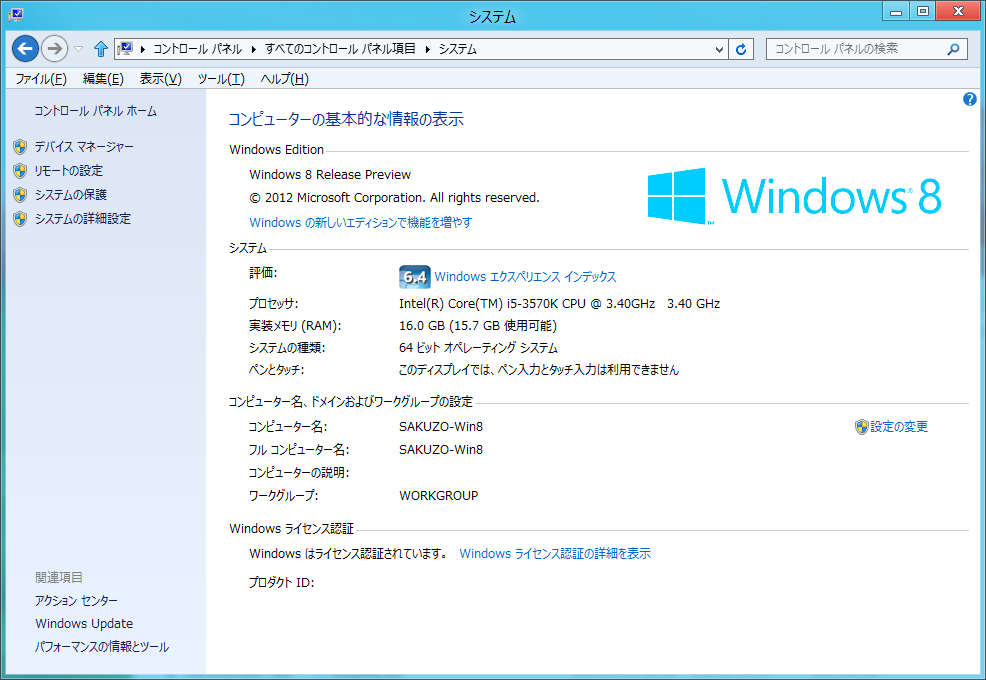Open デバイス マネージャー link
986x680 pixels.
(x=84, y=147)
